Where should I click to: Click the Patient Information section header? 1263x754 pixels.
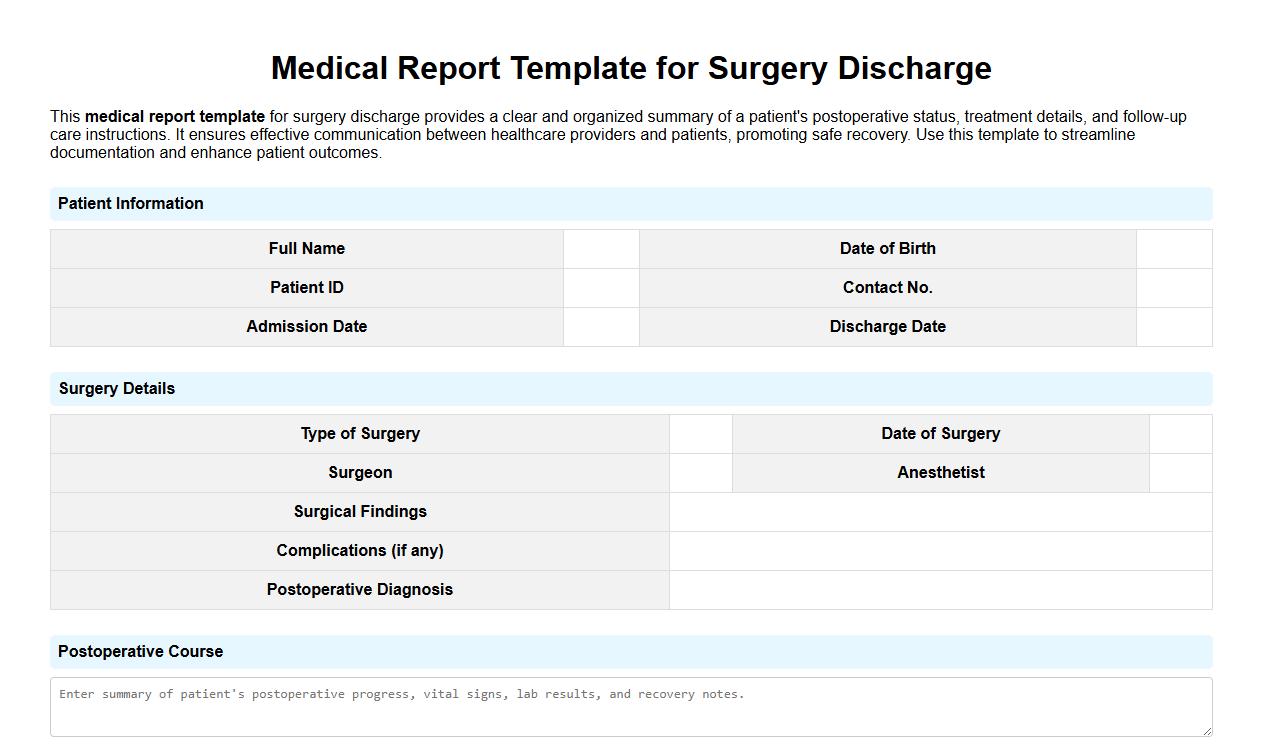[131, 203]
